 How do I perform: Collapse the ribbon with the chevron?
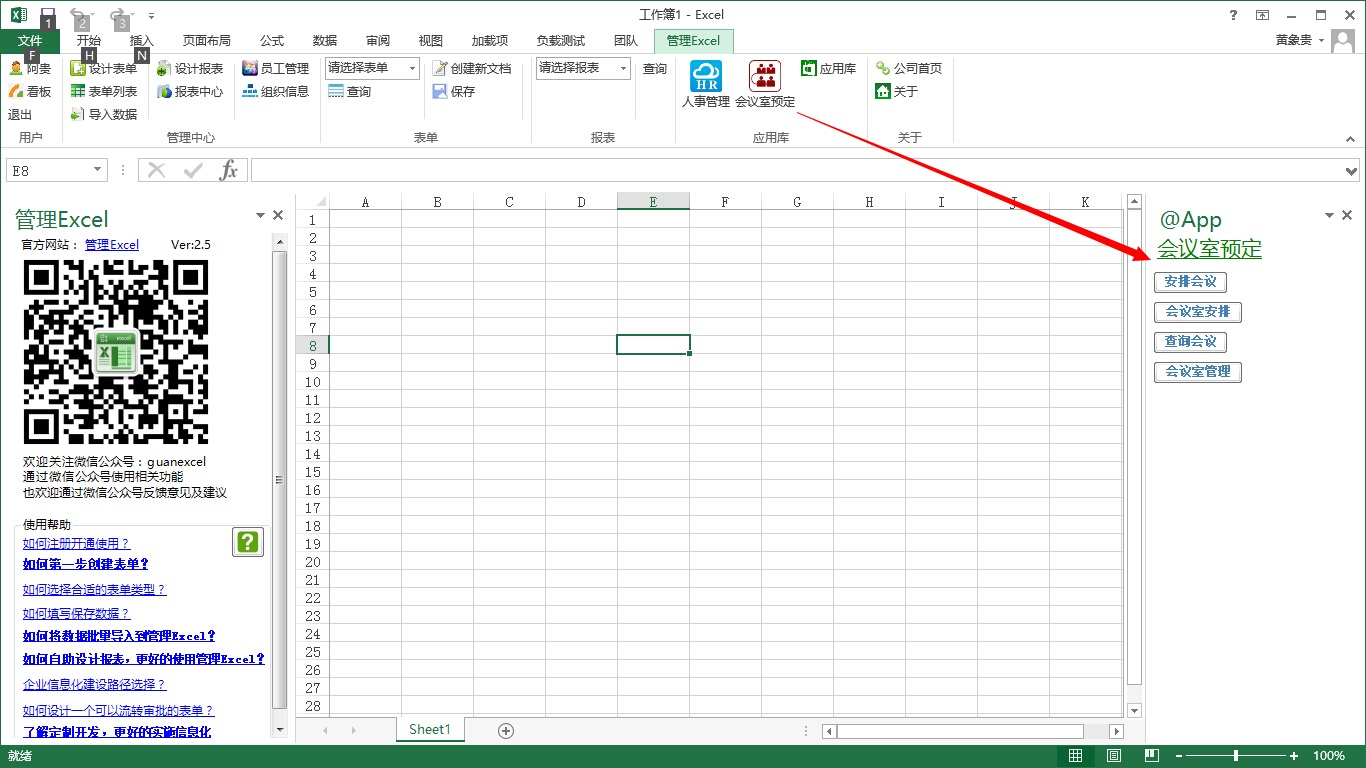click(x=1349, y=138)
